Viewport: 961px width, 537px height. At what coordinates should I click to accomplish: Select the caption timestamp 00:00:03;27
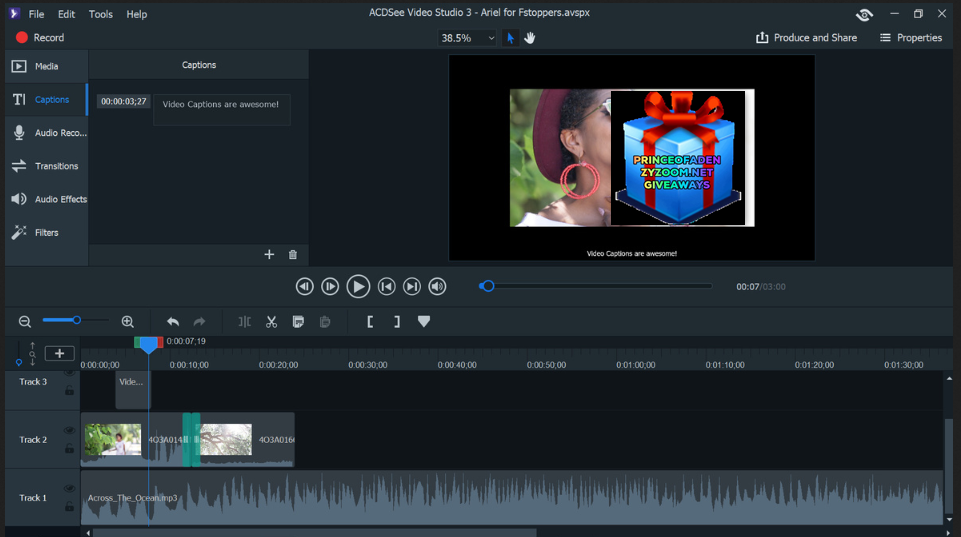coord(124,101)
